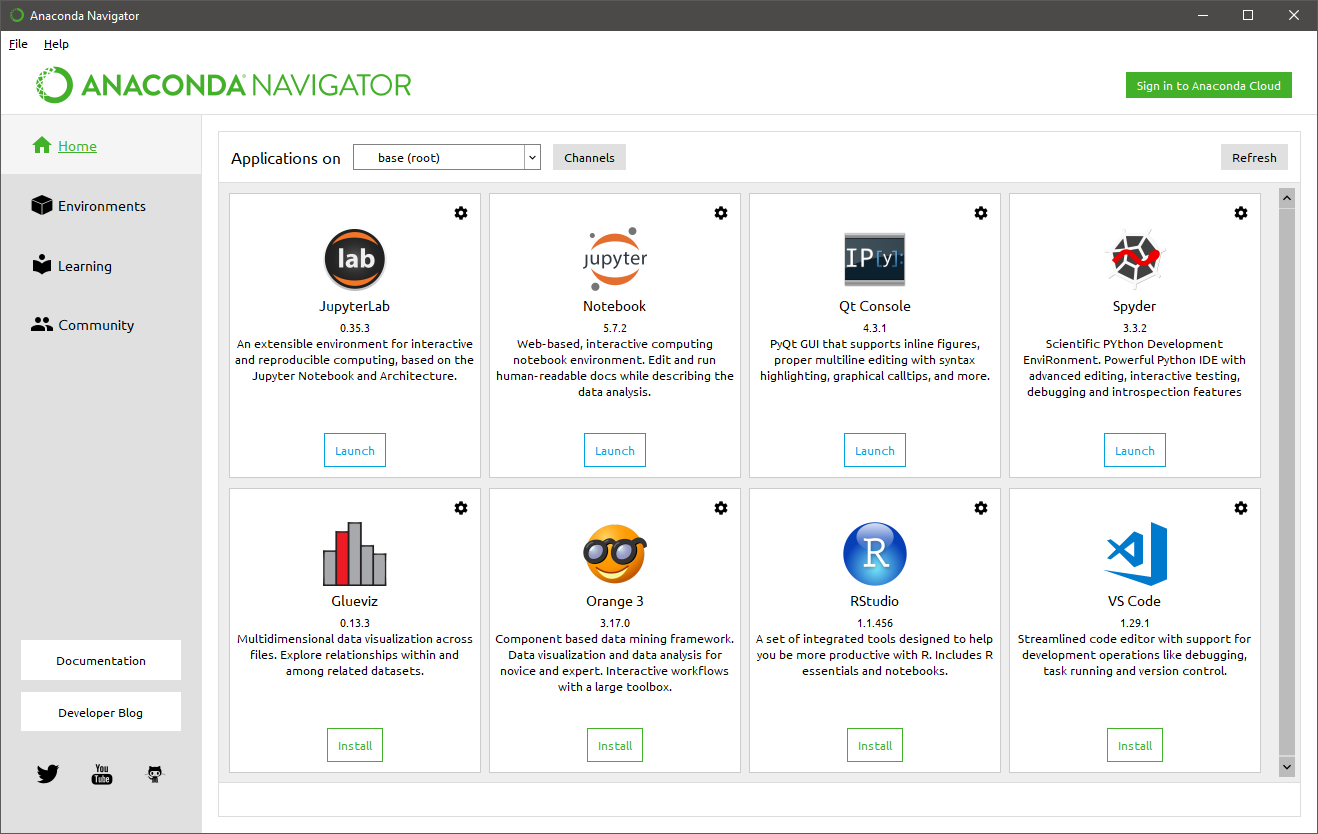Launch Jupyter Notebook
The width and height of the screenshot is (1318, 834).
(x=615, y=450)
